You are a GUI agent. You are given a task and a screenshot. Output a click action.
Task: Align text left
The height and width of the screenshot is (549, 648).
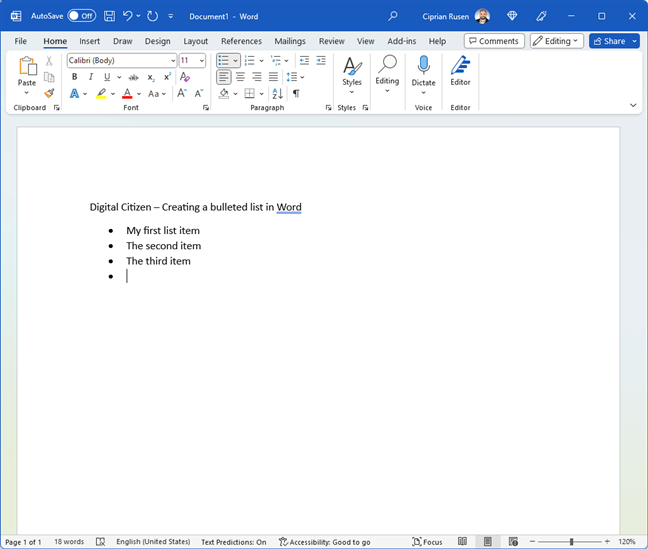pos(224,77)
